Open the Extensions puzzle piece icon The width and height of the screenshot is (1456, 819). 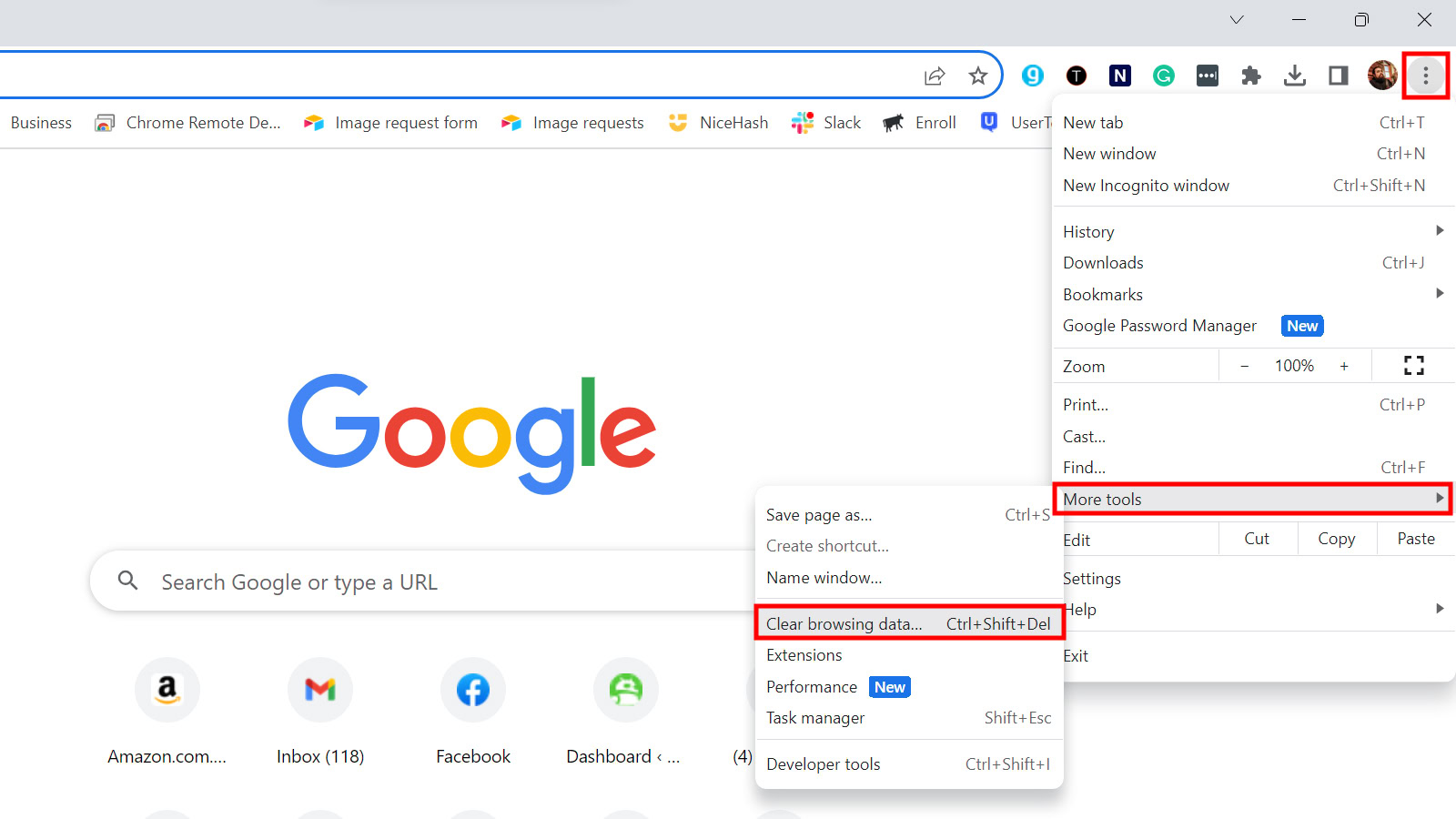click(1251, 76)
